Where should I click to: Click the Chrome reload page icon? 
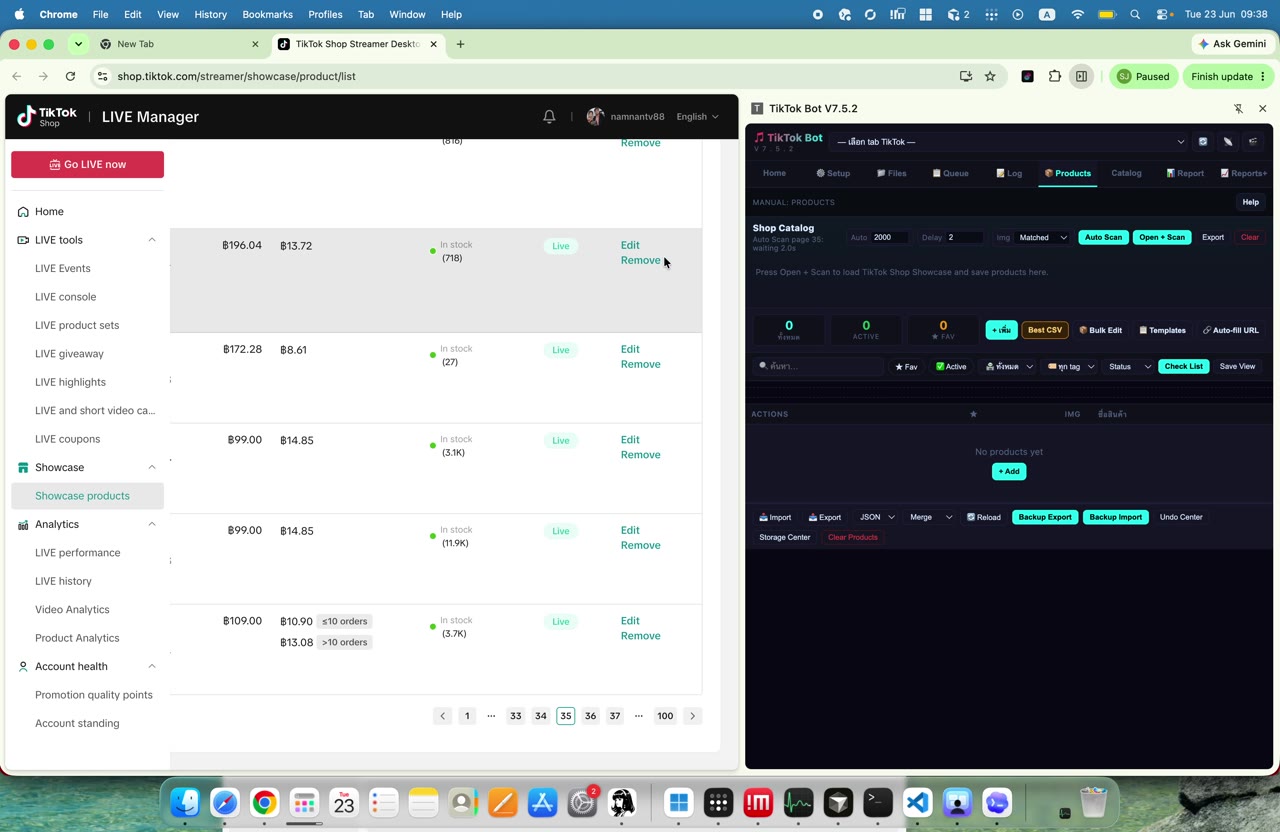coord(70,76)
